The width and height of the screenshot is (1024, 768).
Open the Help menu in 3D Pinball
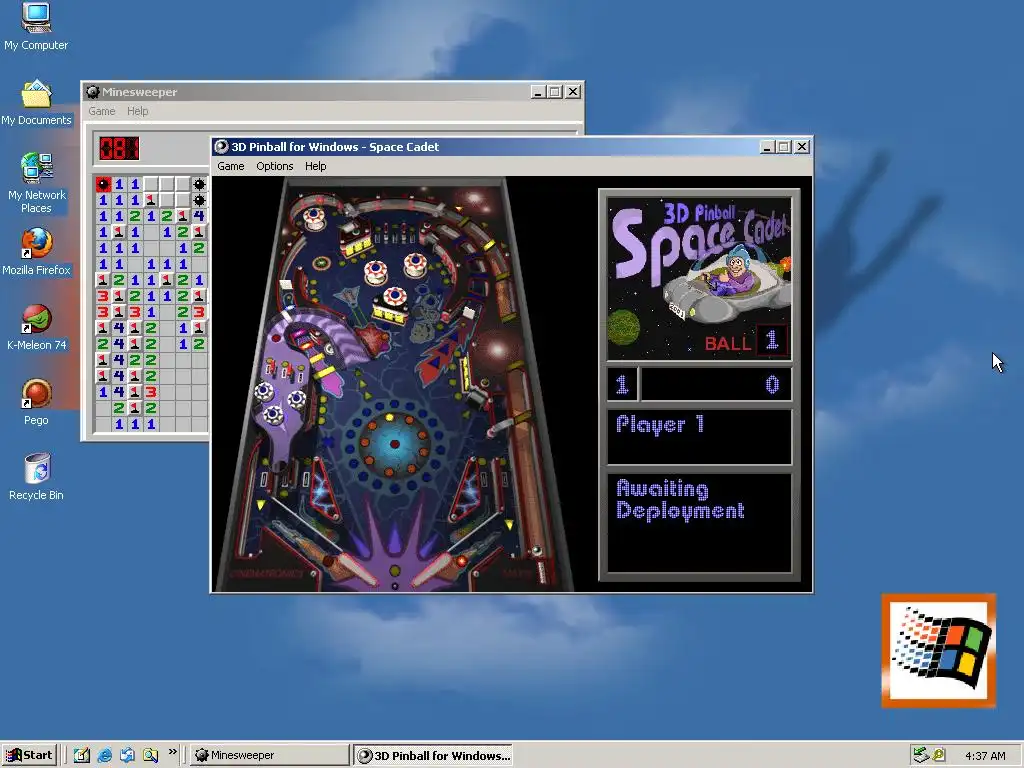[315, 166]
